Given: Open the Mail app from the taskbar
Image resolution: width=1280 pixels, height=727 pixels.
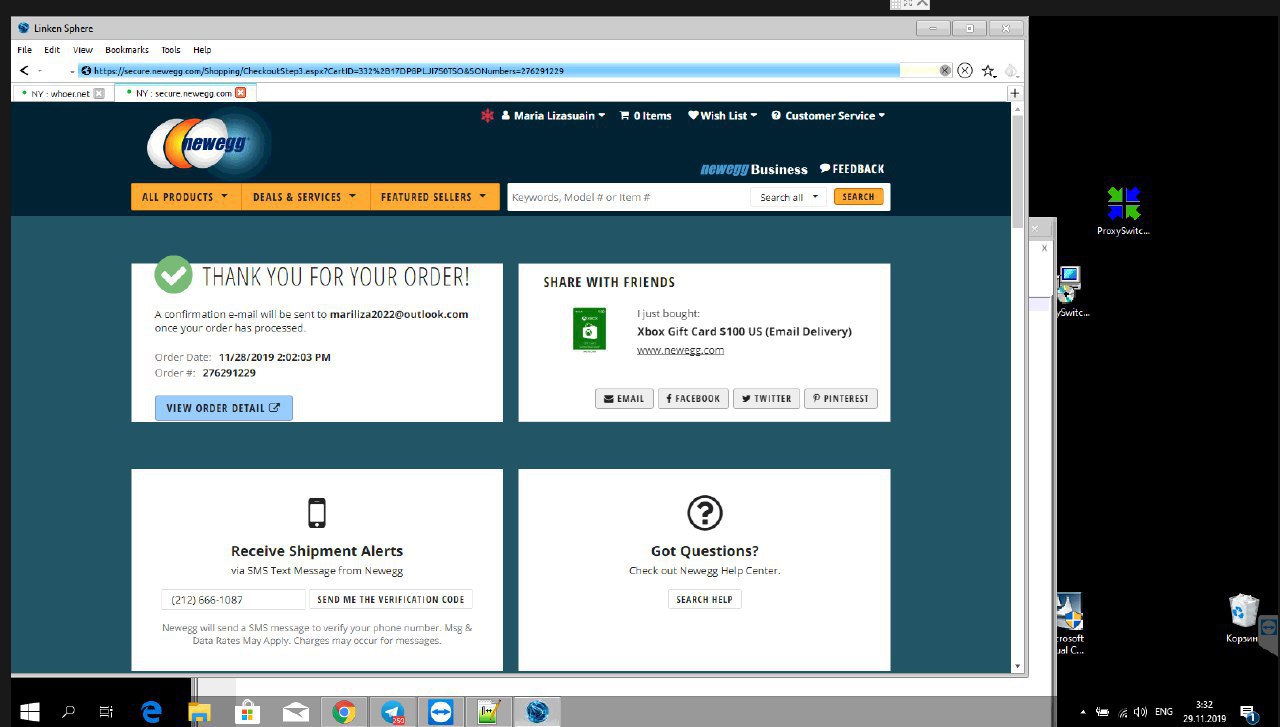Looking at the screenshot, I should point(295,712).
